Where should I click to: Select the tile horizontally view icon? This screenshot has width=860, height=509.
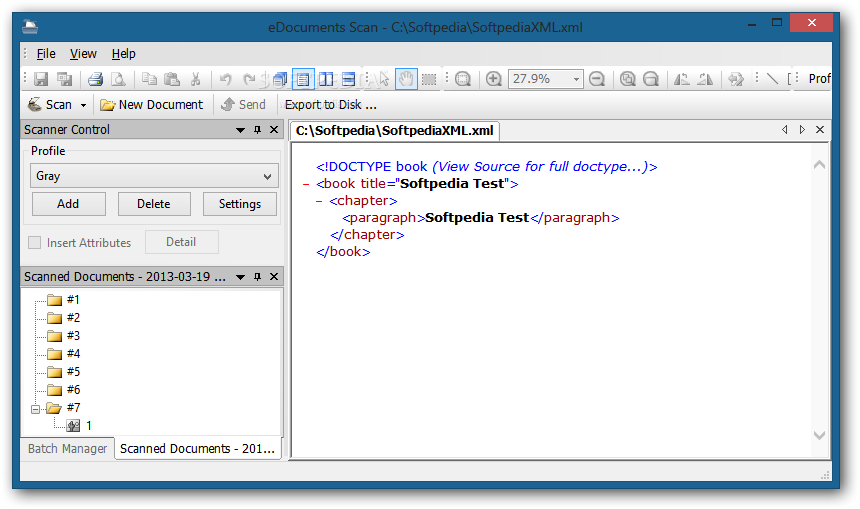(x=349, y=79)
